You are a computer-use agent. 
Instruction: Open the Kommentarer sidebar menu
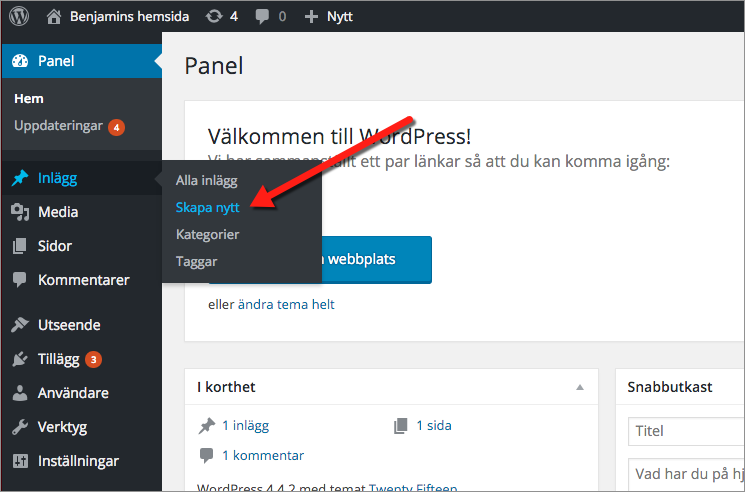point(82,280)
